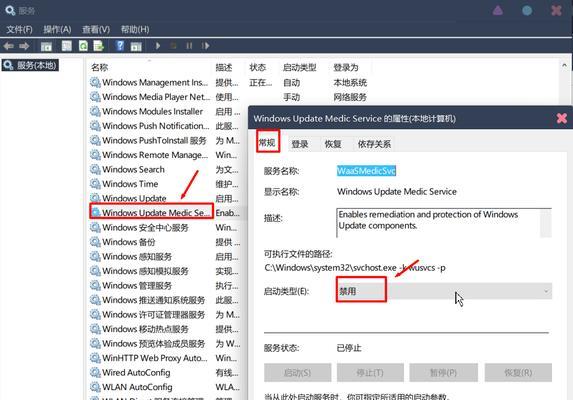Select 服务(本地) in the left tree
Image resolution: width=573 pixels, height=400 pixels.
coord(30,65)
